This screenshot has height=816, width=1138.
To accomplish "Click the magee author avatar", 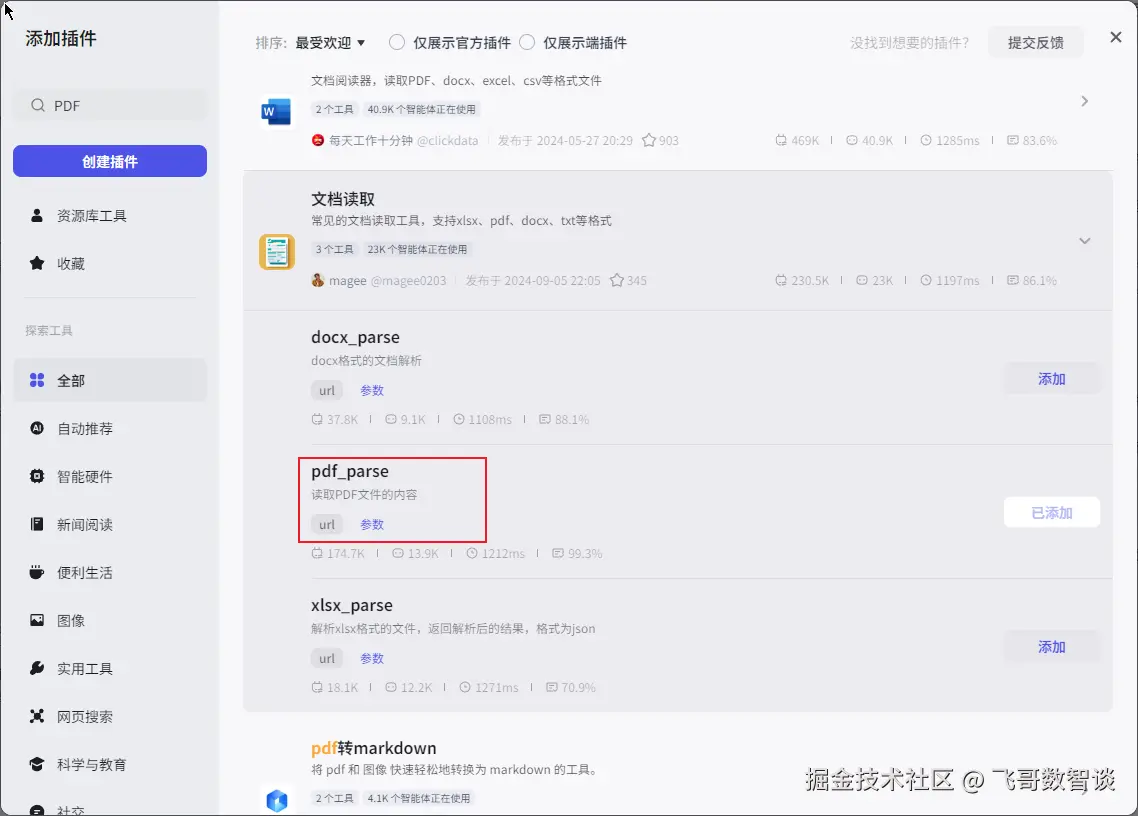I will (x=318, y=280).
